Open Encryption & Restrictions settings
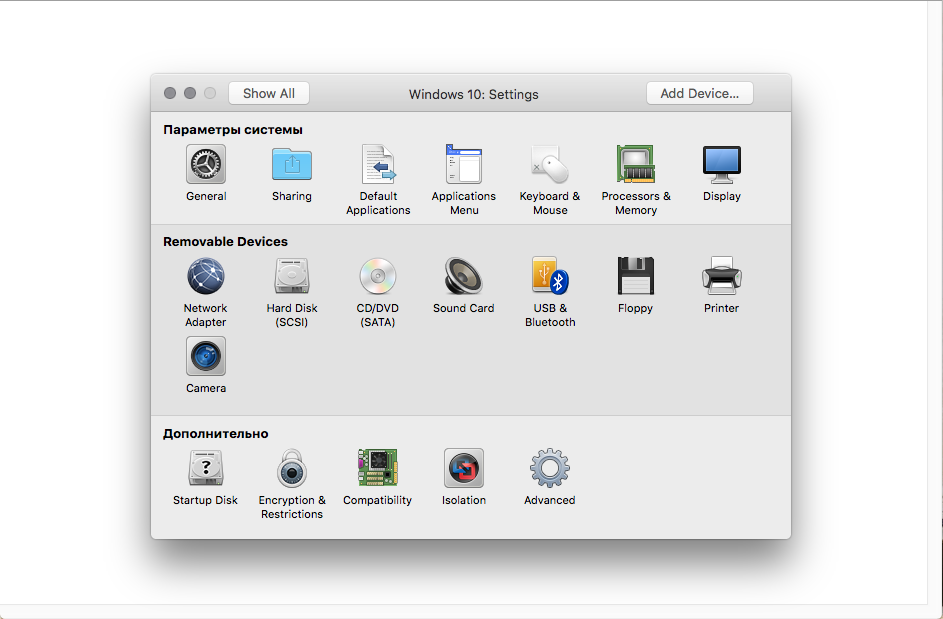Screen dimensions: 943x619 coord(292,468)
